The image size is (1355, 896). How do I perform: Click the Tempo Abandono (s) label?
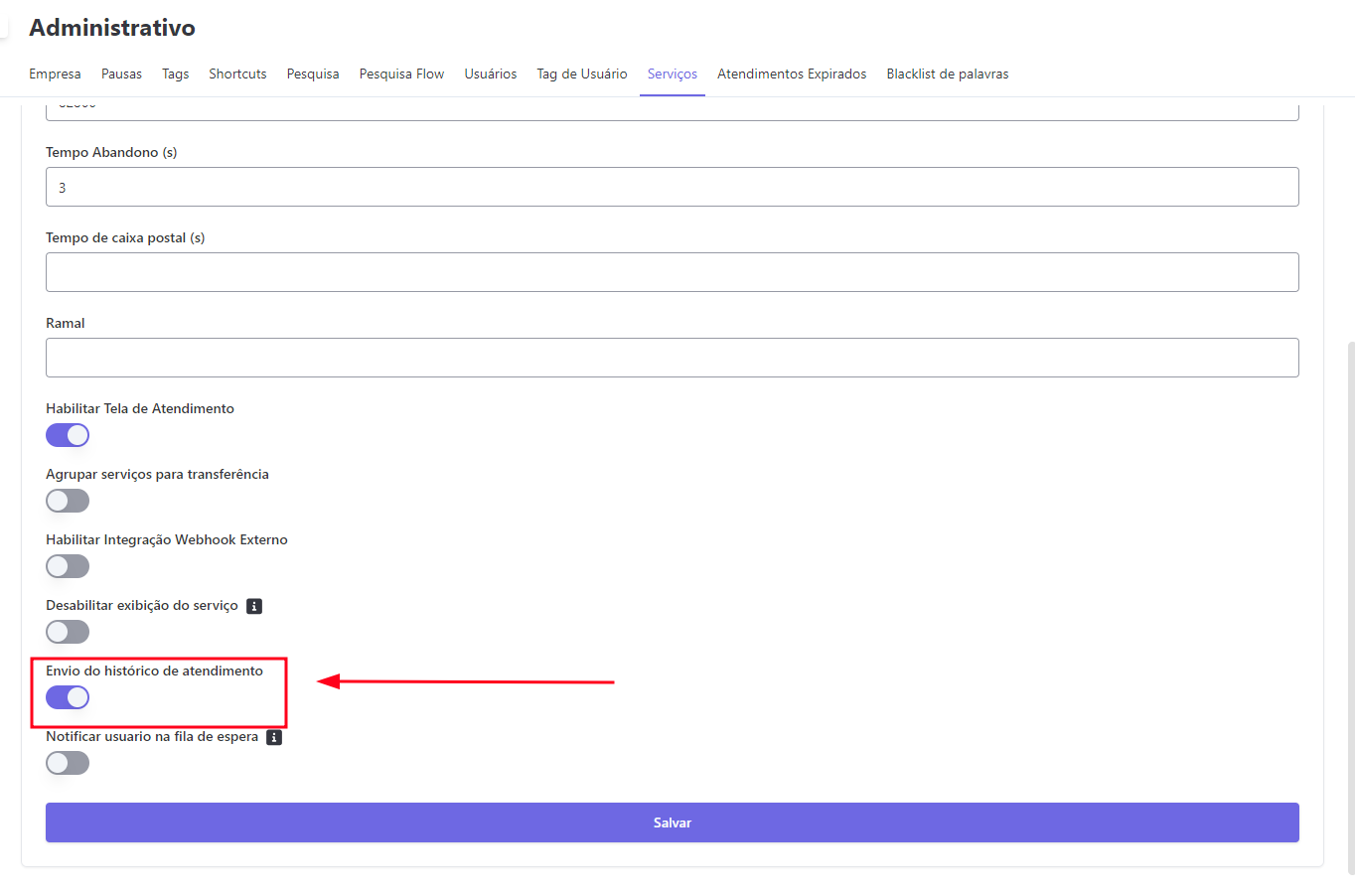pyautogui.click(x=111, y=152)
